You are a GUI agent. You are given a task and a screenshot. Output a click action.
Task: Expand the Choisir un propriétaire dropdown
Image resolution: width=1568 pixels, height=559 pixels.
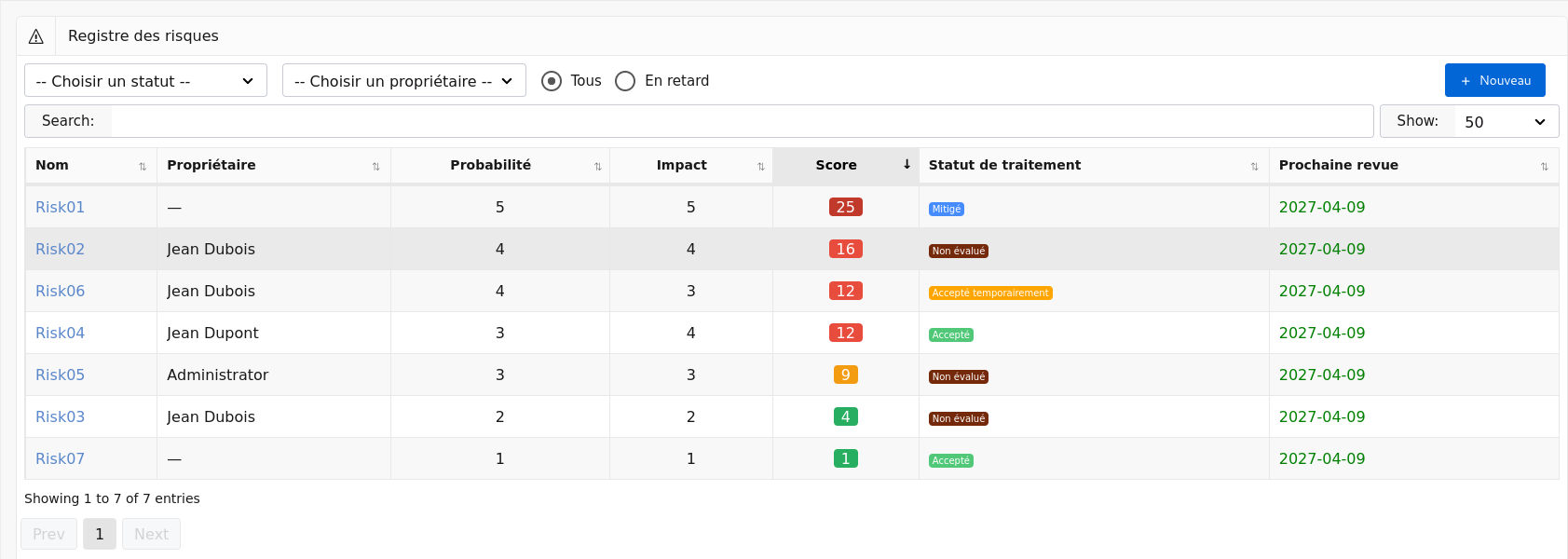pyautogui.click(x=403, y=81)
